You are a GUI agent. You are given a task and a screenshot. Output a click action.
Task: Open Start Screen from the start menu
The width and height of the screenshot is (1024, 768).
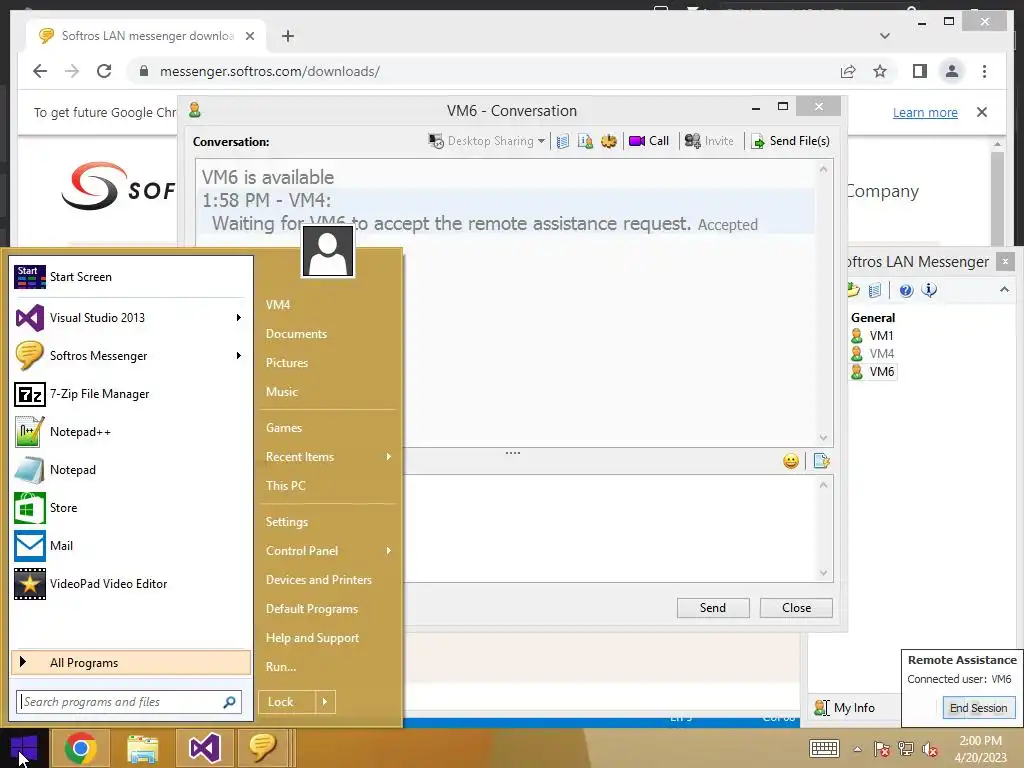(x=131, y=277)
